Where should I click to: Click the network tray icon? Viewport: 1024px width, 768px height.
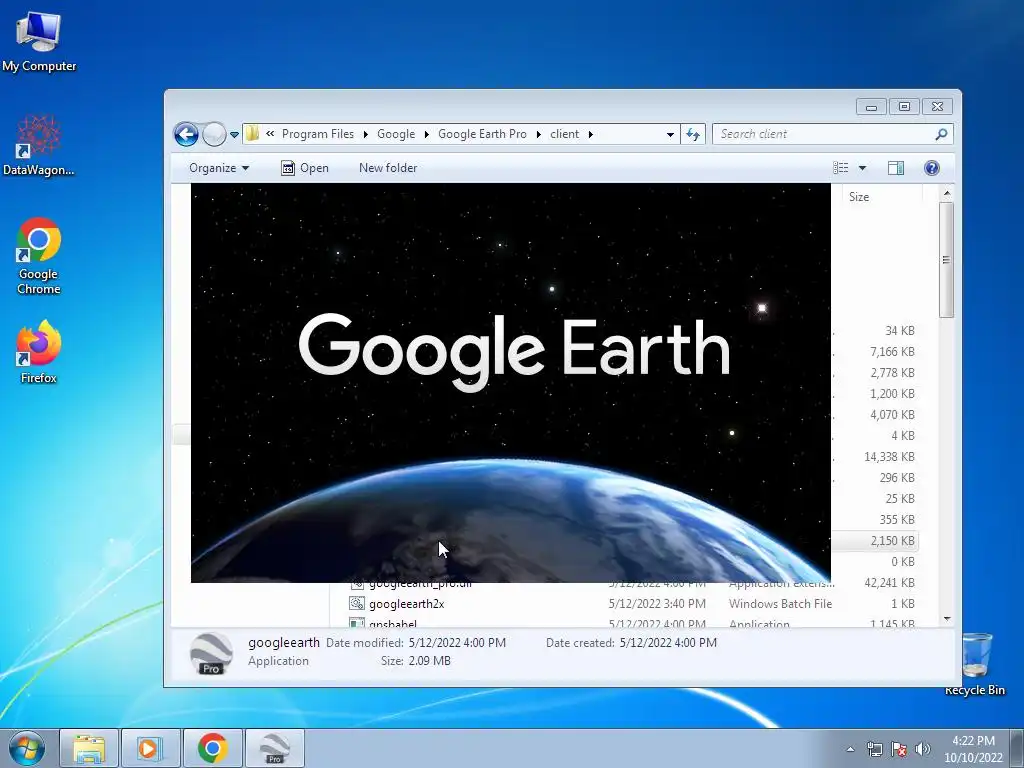coord(874,749)
